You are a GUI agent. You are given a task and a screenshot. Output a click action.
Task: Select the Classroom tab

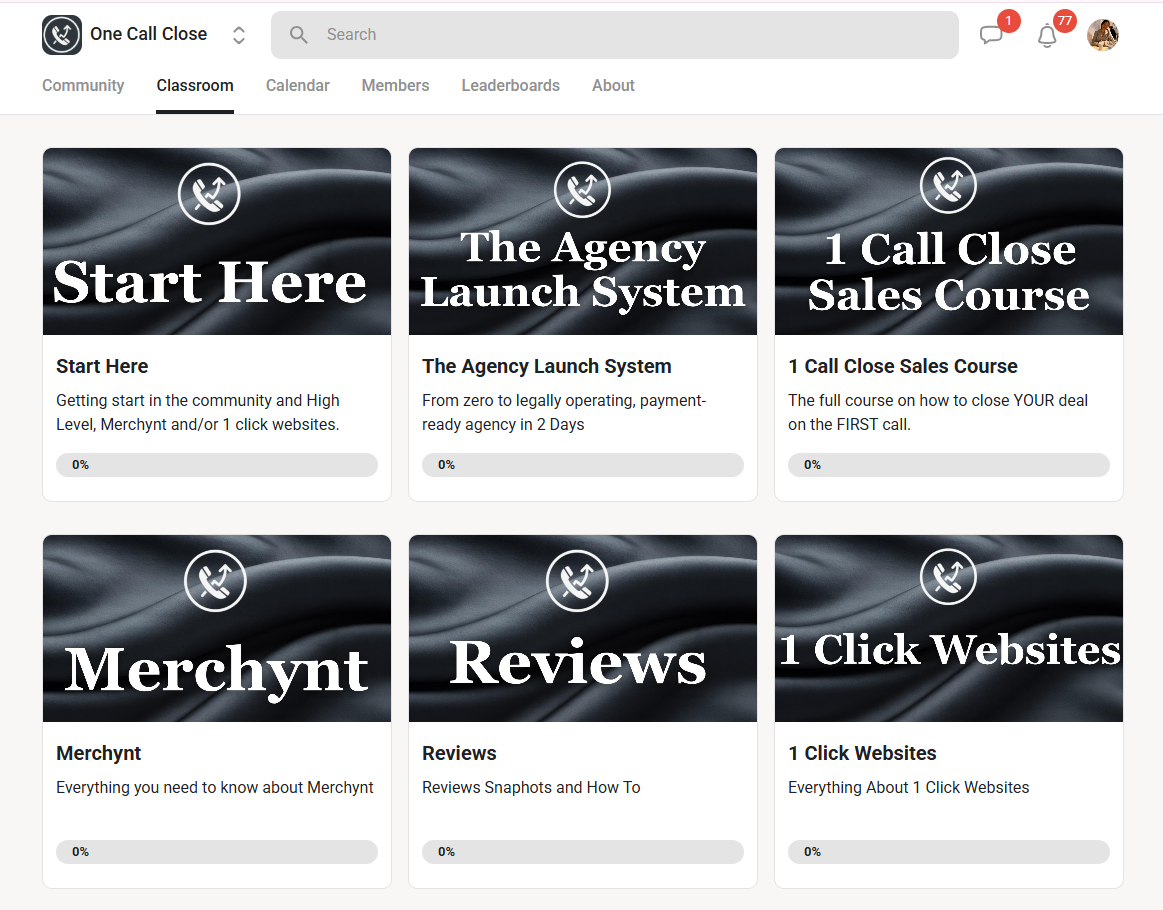tap(195, 85)
